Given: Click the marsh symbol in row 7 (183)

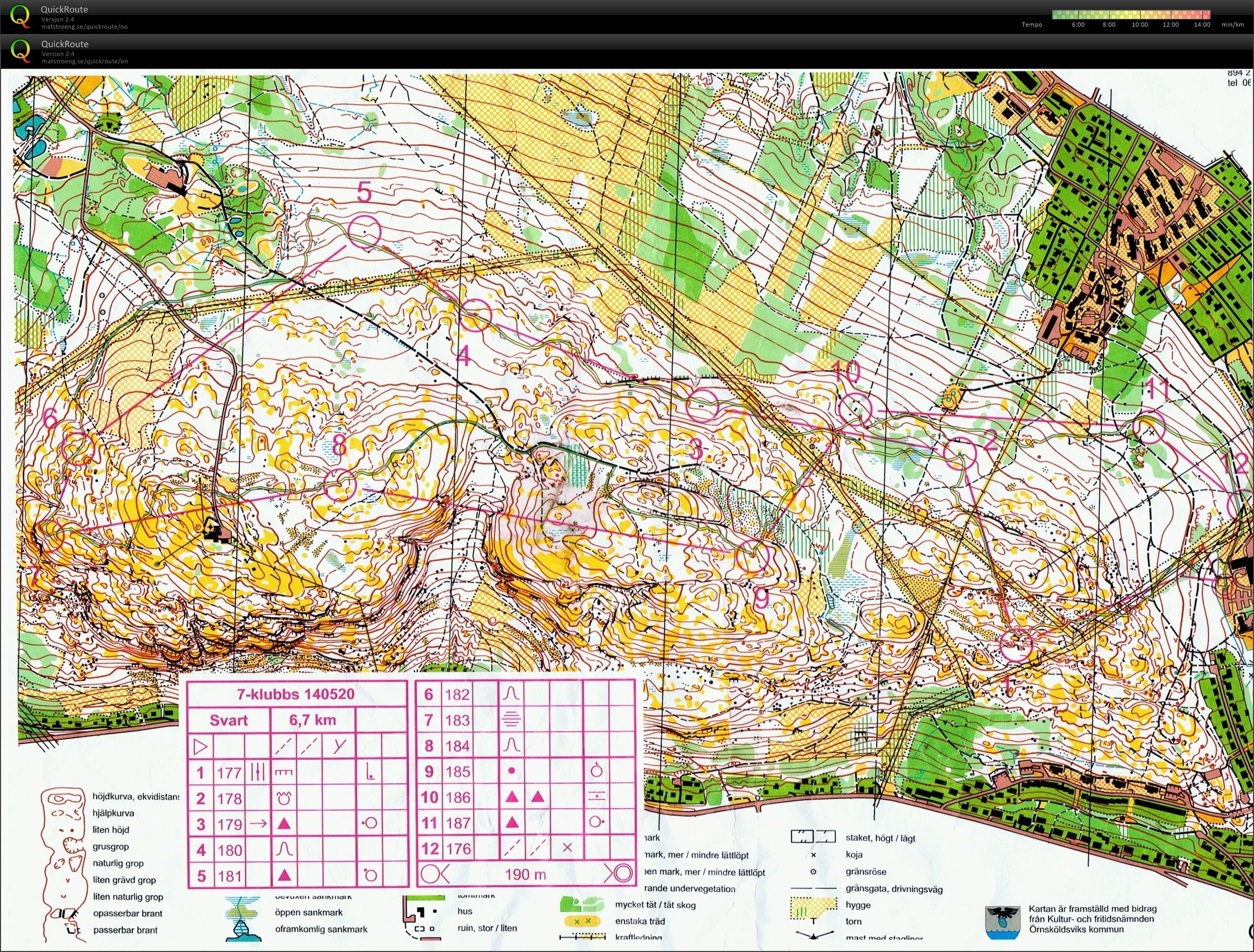Looking at the screenshot, I should [512, 720].
